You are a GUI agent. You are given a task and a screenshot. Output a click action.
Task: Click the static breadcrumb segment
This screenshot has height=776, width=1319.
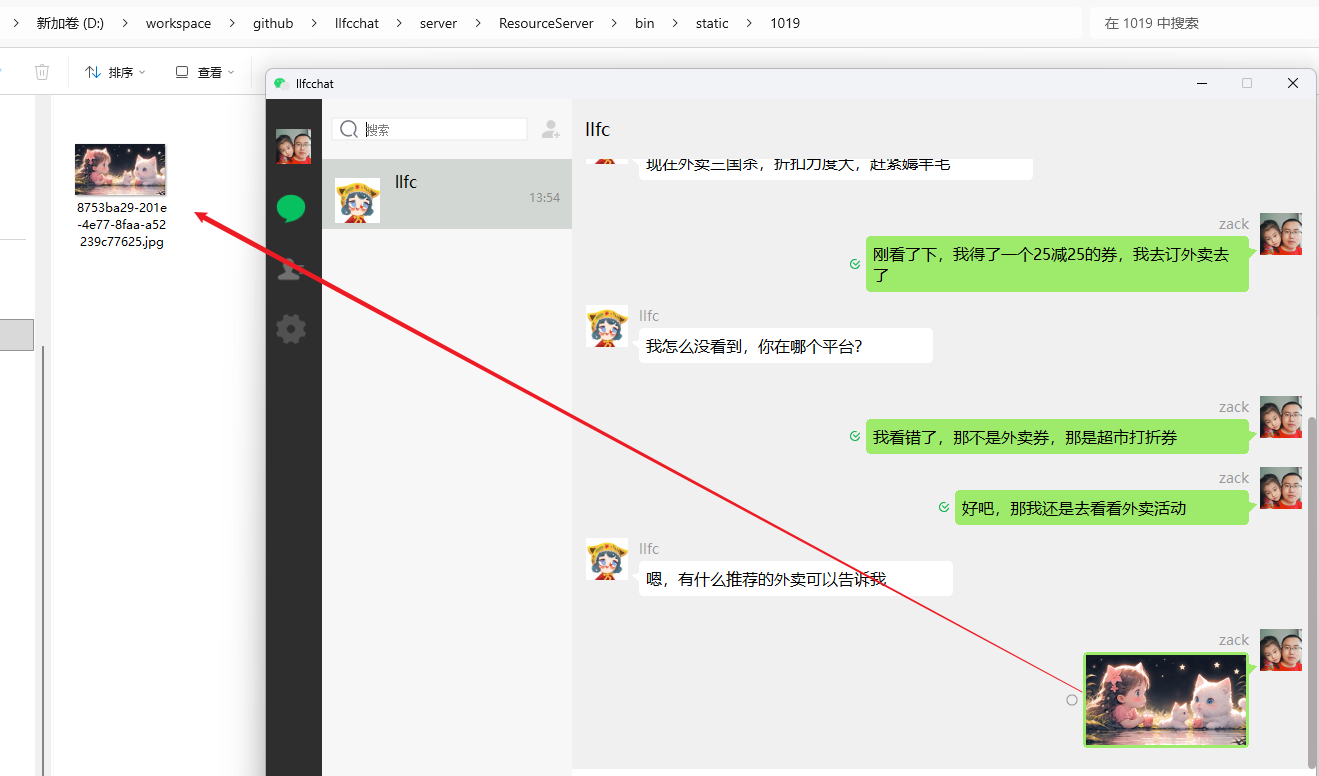pos(712,23)
